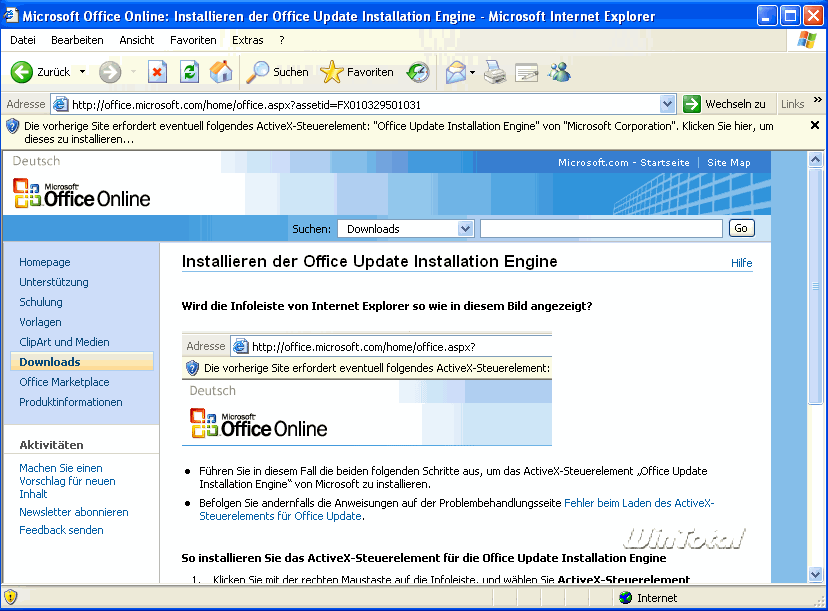Click the page icon in address bar
828x611 pixels.
click(x=61, y=104)
